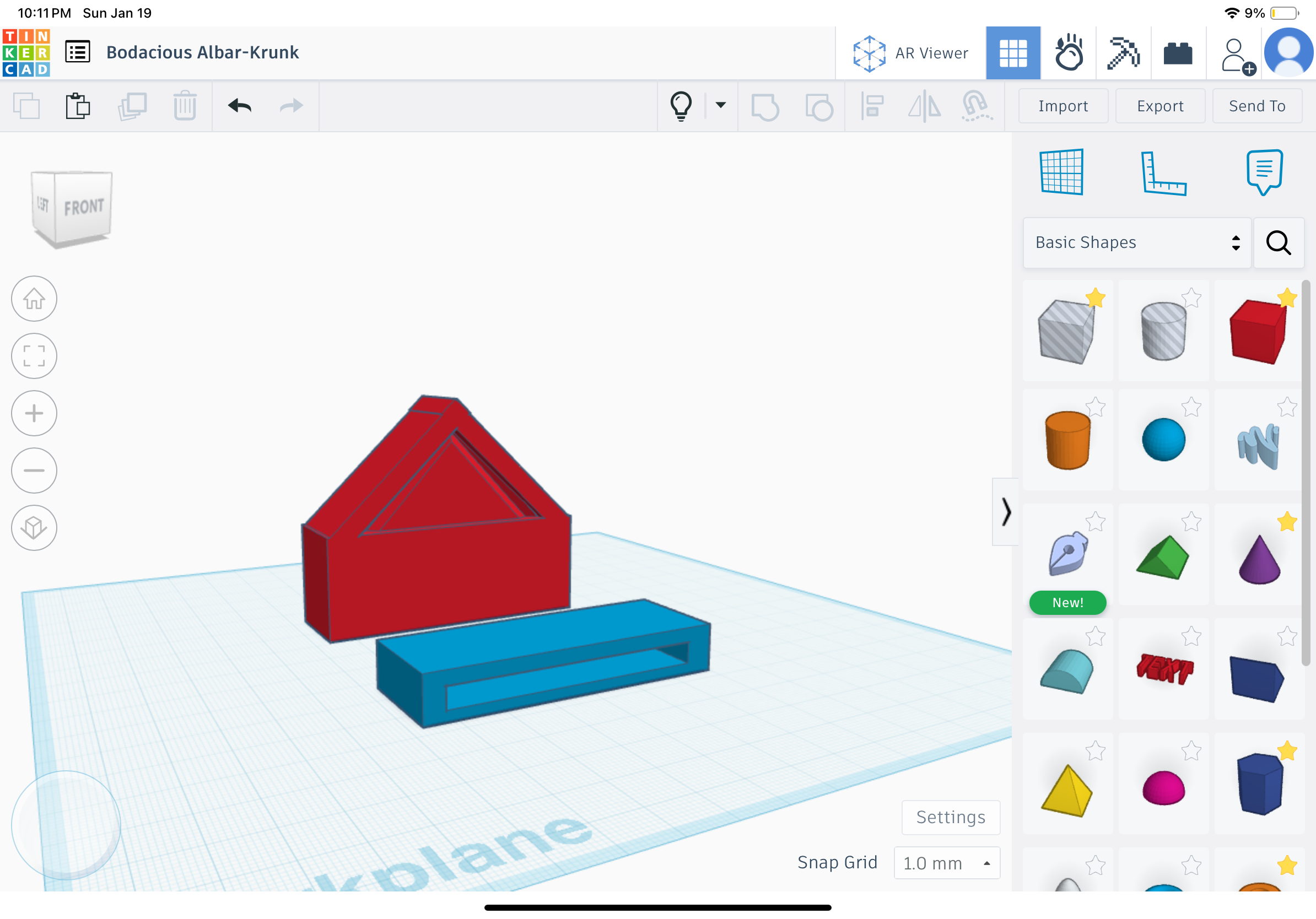Open the Sim Lab view
Viewport: 1316px width, 919px height.
[x=1069, y=53]
